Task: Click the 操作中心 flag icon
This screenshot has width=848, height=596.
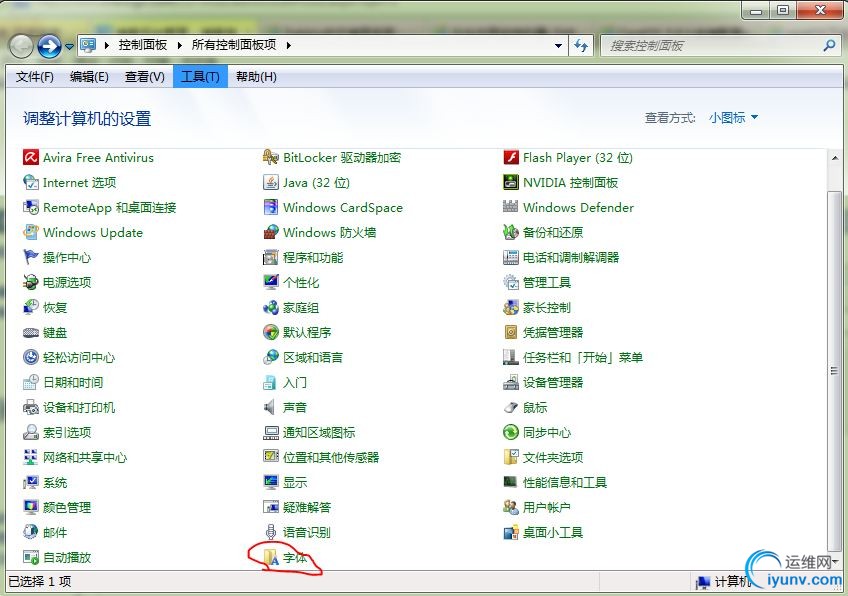Action: (x=31, y=257)
